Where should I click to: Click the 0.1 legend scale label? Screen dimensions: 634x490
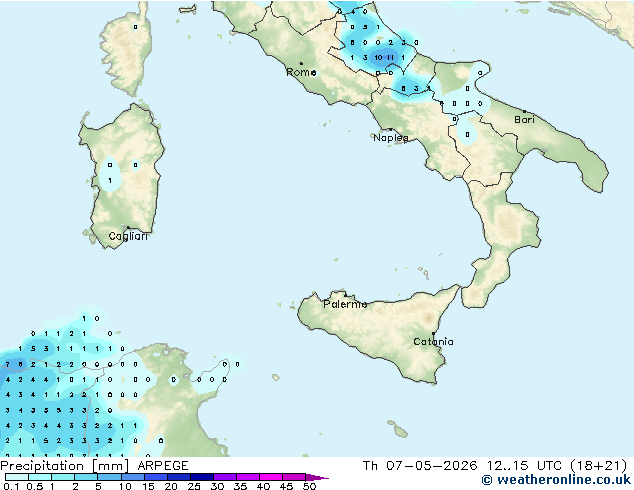pyautogui.click(x=11, y=486)
